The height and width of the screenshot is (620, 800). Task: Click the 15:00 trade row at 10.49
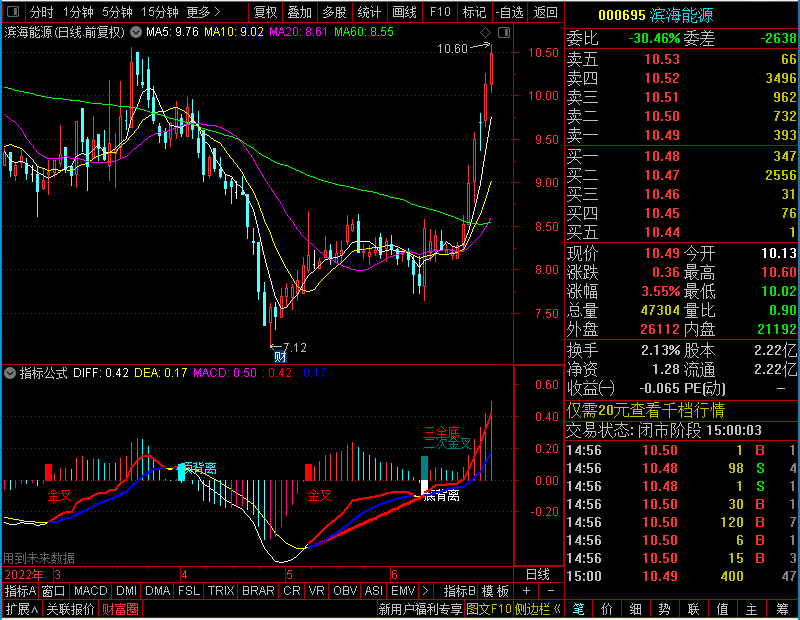(x=682, y=576)
